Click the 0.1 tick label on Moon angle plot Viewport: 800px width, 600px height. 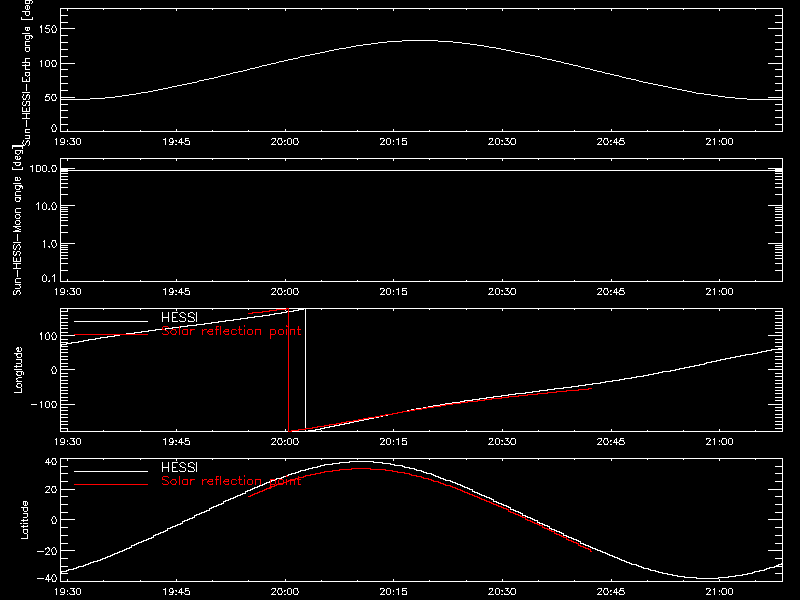pos(49,278)
